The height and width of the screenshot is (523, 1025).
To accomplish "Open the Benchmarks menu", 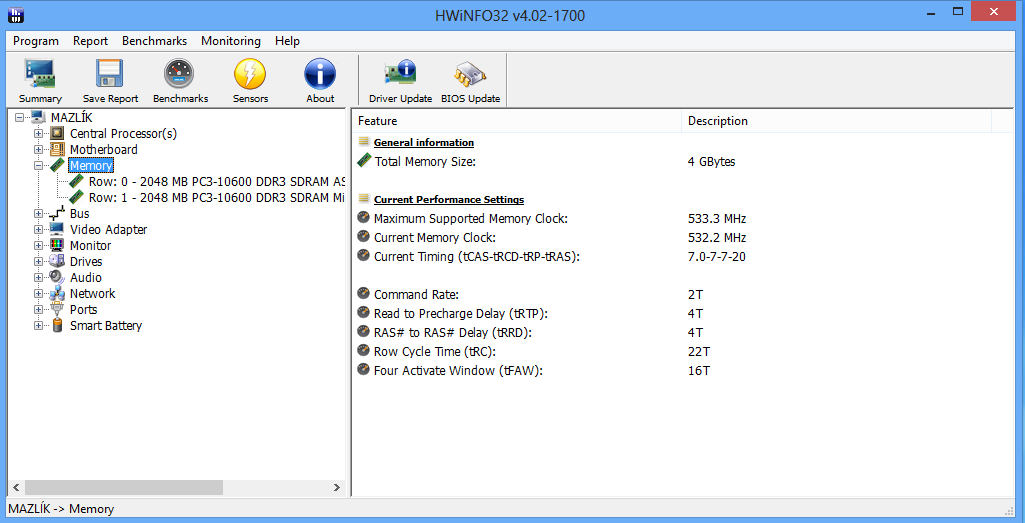I will pos(154,41).
